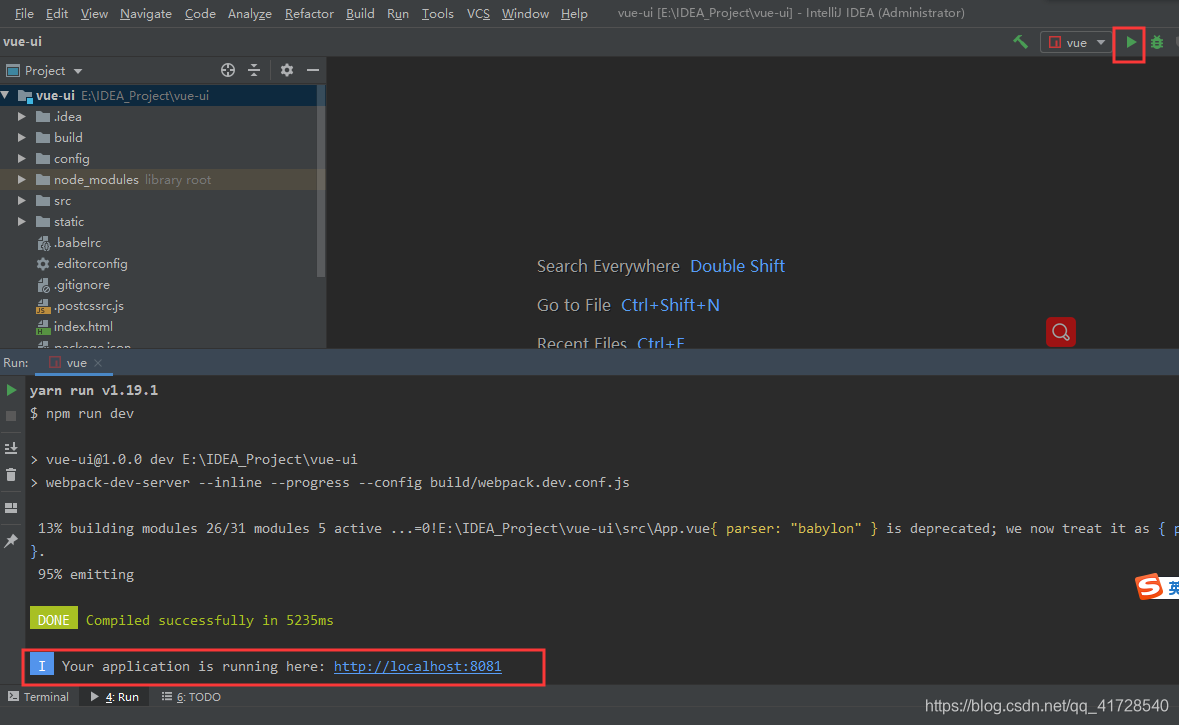Select the .postcssrc.js file
Viewport: 1179px width, 725px height.
(x=88, y=305)
